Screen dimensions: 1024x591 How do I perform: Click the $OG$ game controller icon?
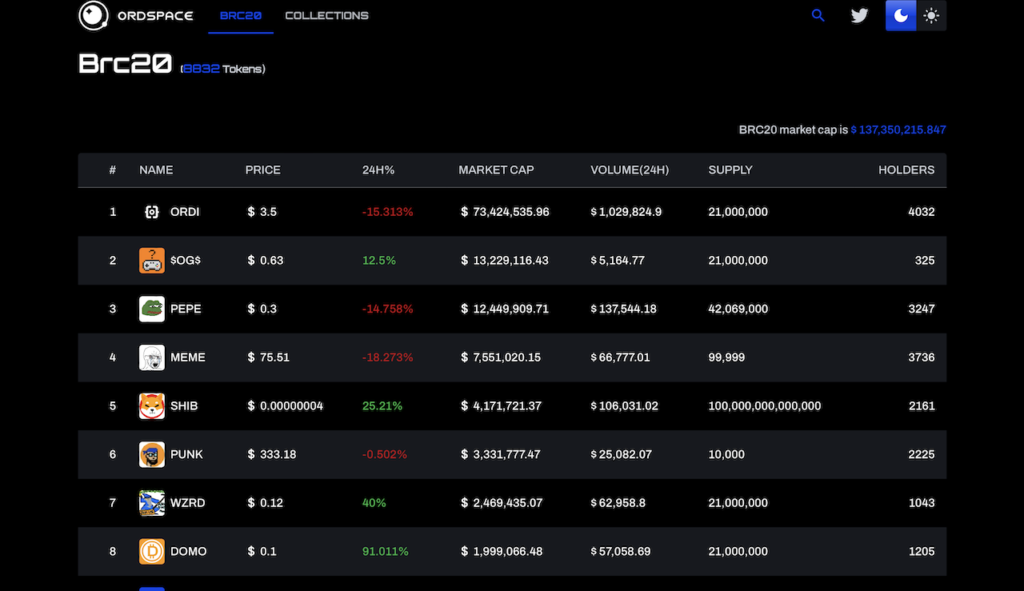[152, 260]
